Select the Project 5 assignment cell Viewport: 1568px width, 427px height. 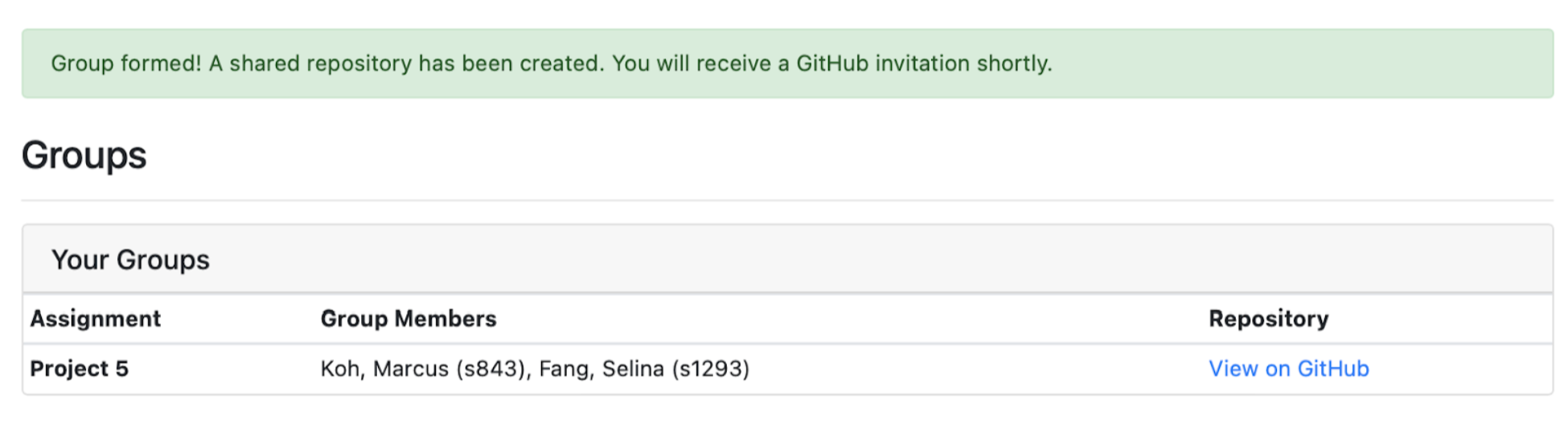(80, 369)
